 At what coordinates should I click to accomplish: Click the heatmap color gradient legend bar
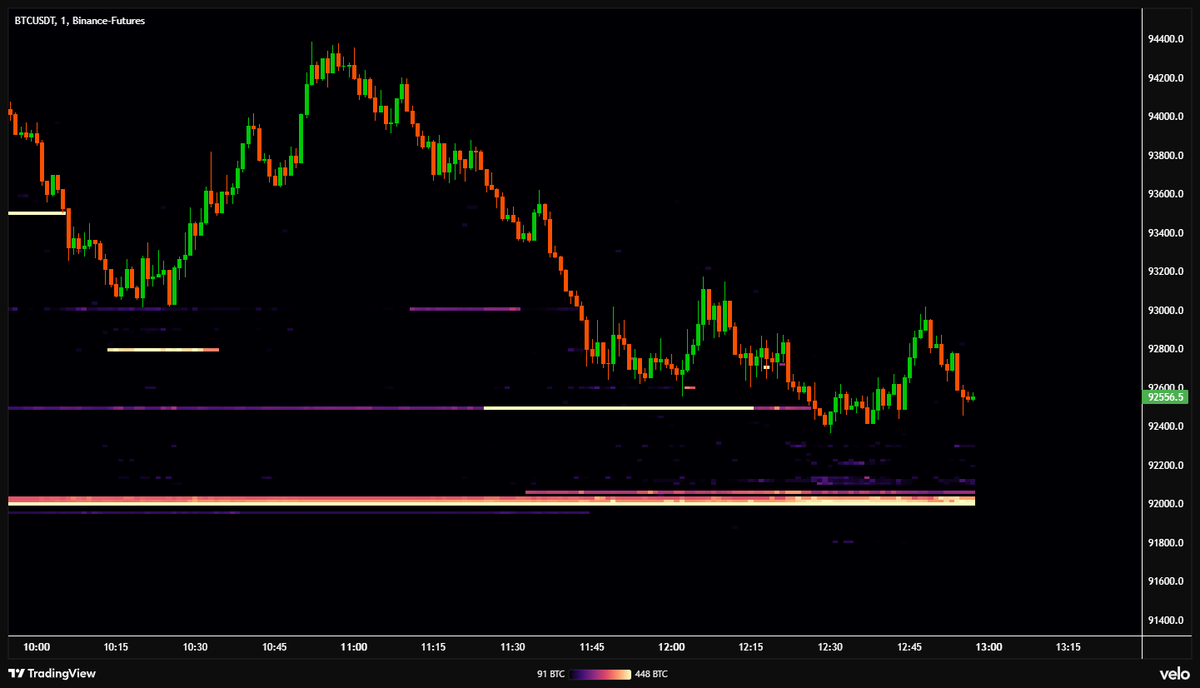(x=602, y=674)
